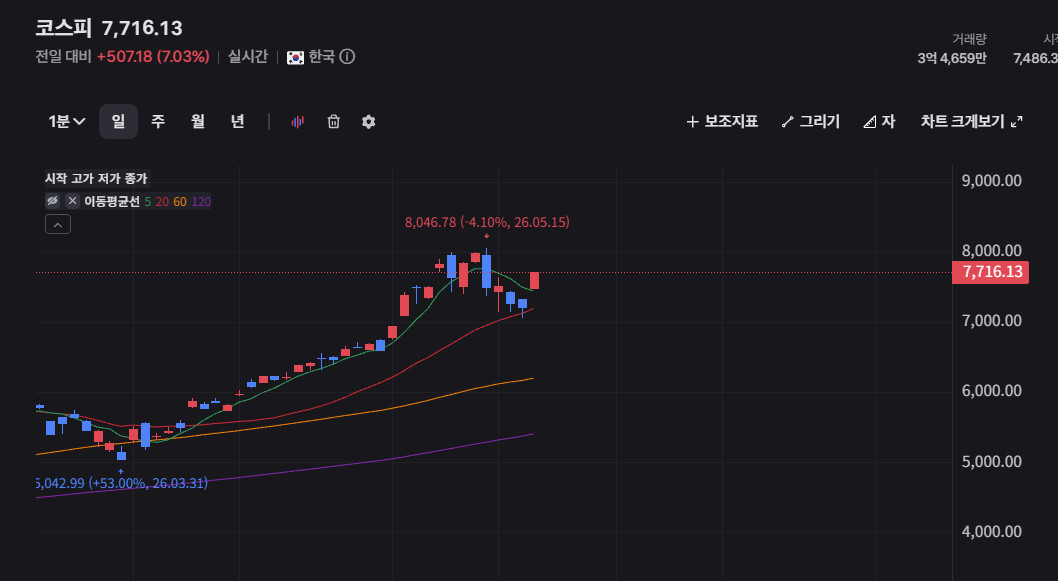The height and width of the screenshot is (581, 1058).
Task: Click the Korean flag icon
Action: pos(295,57)
